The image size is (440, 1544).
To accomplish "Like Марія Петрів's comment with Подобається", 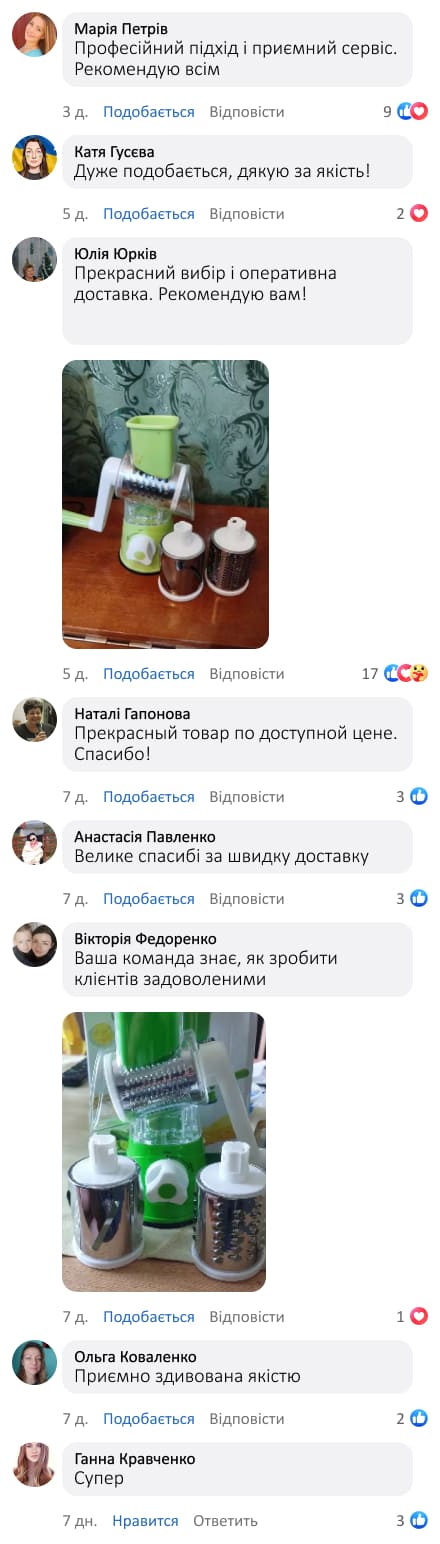I will point(149,112).
